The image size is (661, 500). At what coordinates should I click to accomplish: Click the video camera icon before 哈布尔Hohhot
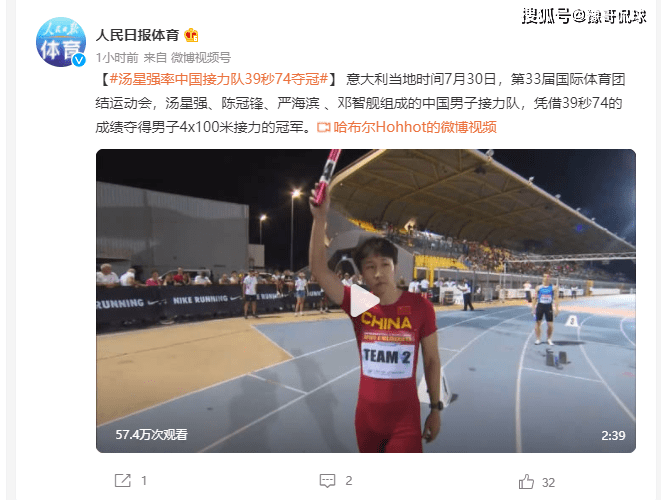[323, 127]
